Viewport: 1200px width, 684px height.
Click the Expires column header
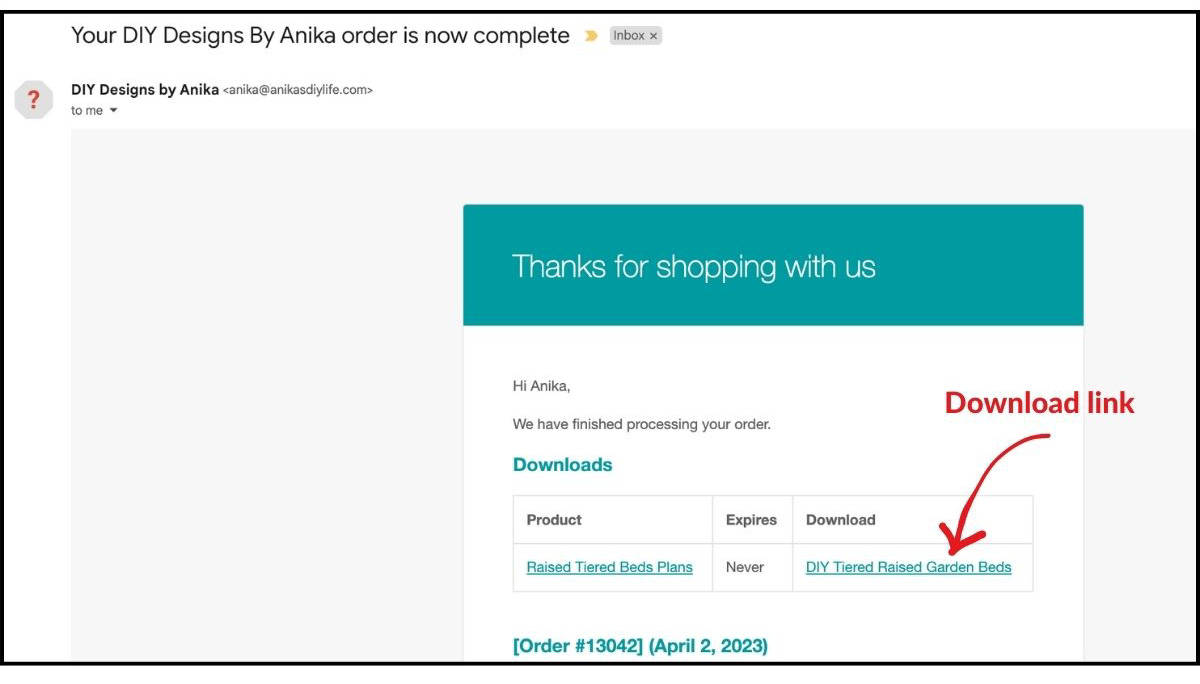(x=751, y=520)
